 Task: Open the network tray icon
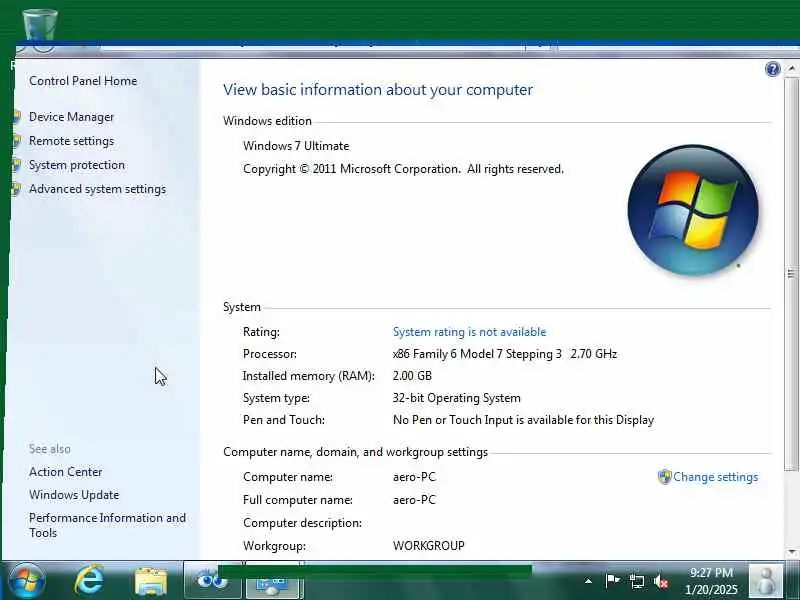[637, 581]
